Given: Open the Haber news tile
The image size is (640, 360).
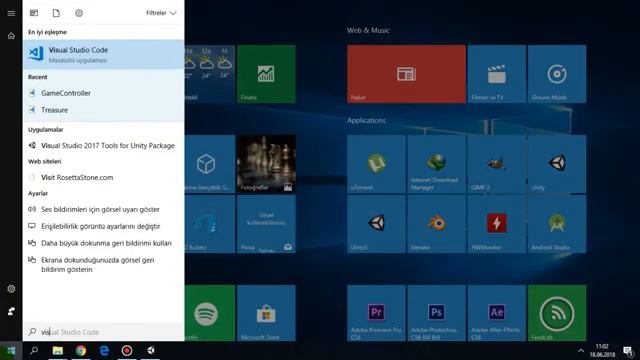Looking at the screenshot, I should [x=406, y=74].
